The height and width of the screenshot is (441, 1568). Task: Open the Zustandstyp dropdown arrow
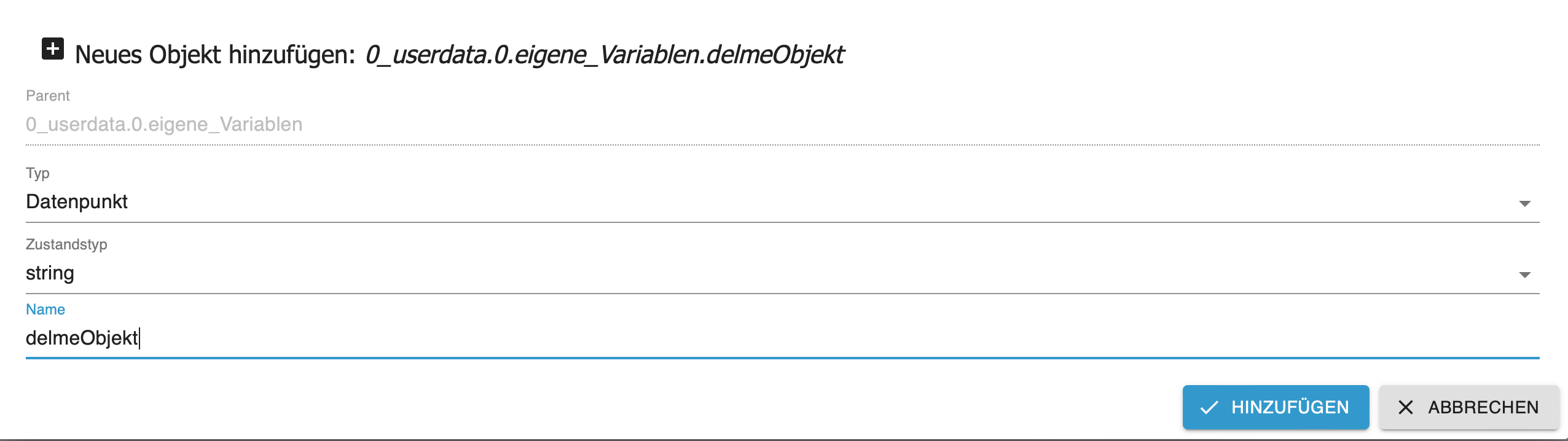point(1524,275)
